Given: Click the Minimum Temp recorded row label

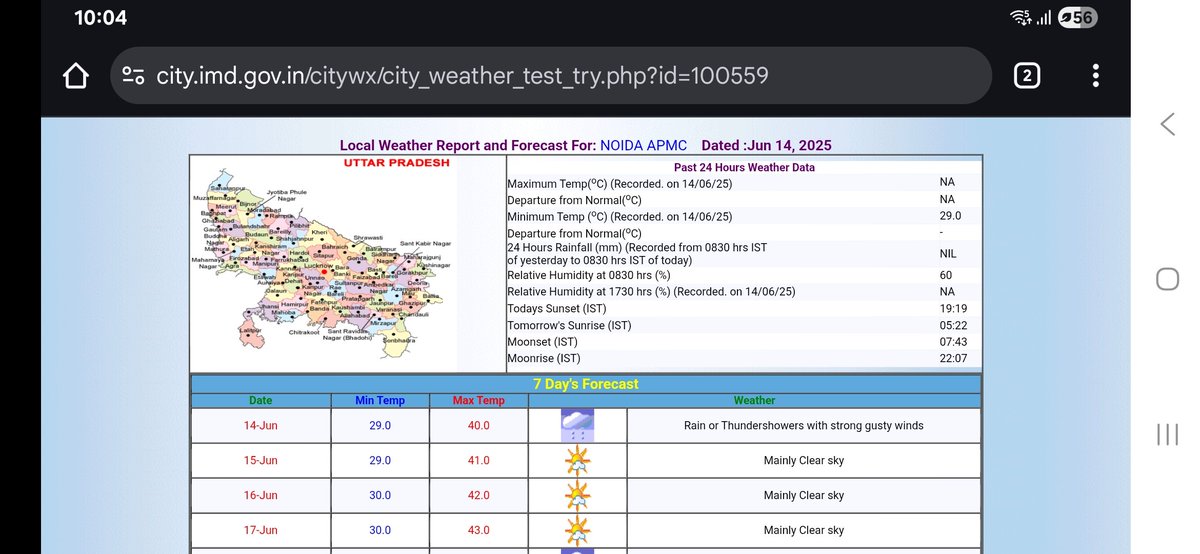Looking at the screenshot, I should (619, 216).
